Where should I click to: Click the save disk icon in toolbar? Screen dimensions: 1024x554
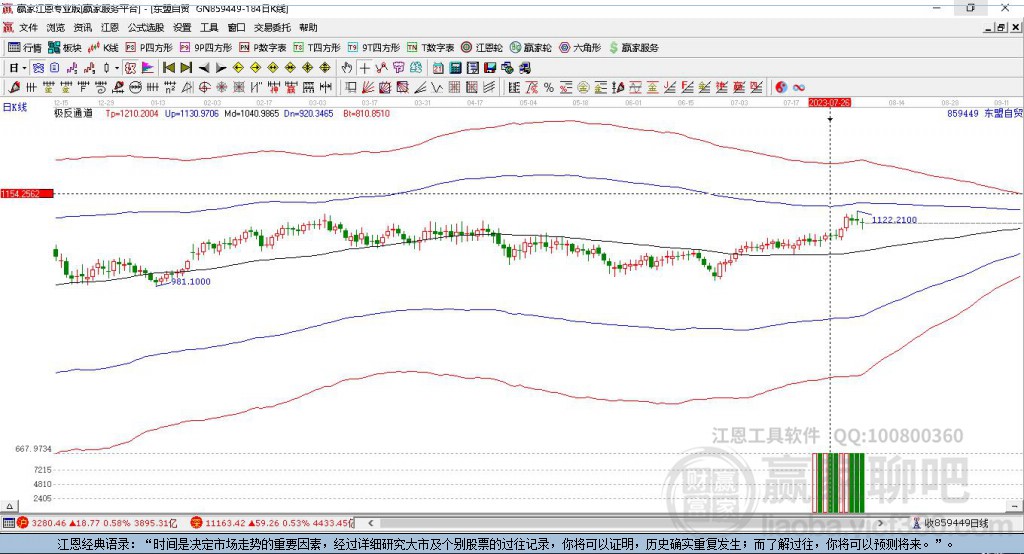tap(490, 67)
